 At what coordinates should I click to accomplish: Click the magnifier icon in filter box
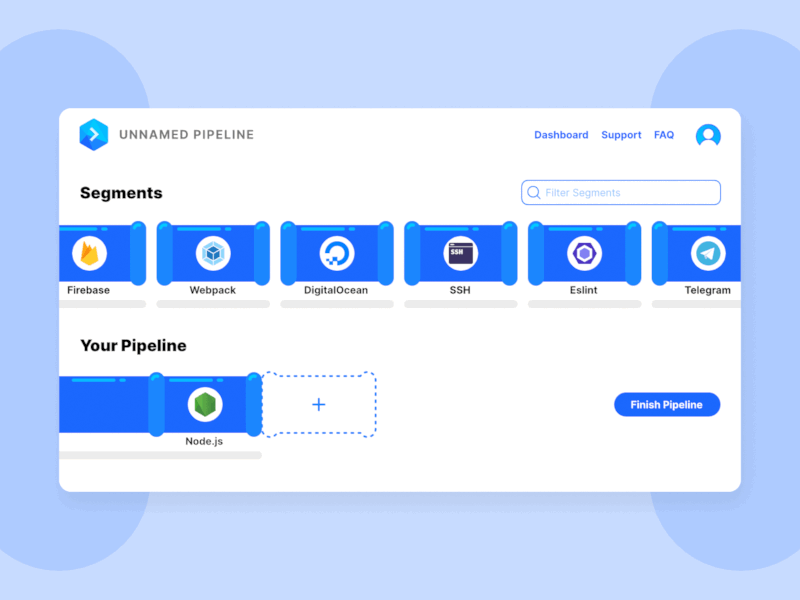[534, 192]
